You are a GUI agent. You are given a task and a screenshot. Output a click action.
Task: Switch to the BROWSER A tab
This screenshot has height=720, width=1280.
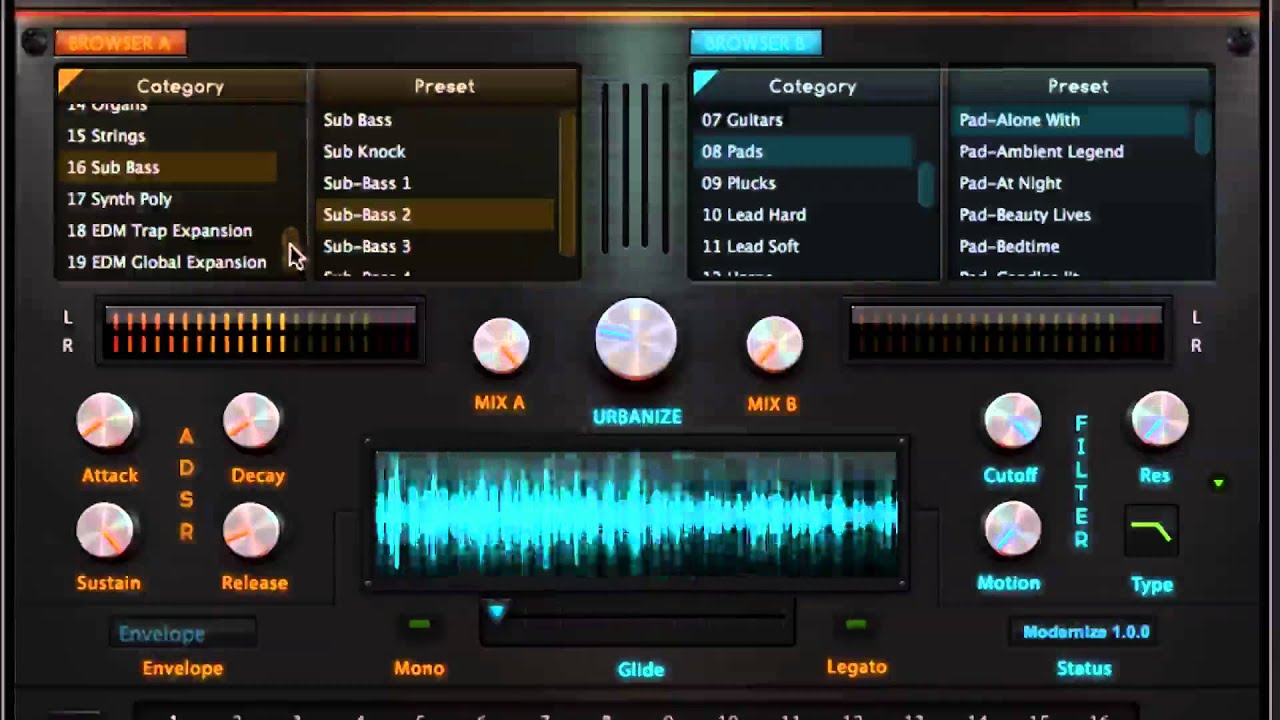point(120,43)
